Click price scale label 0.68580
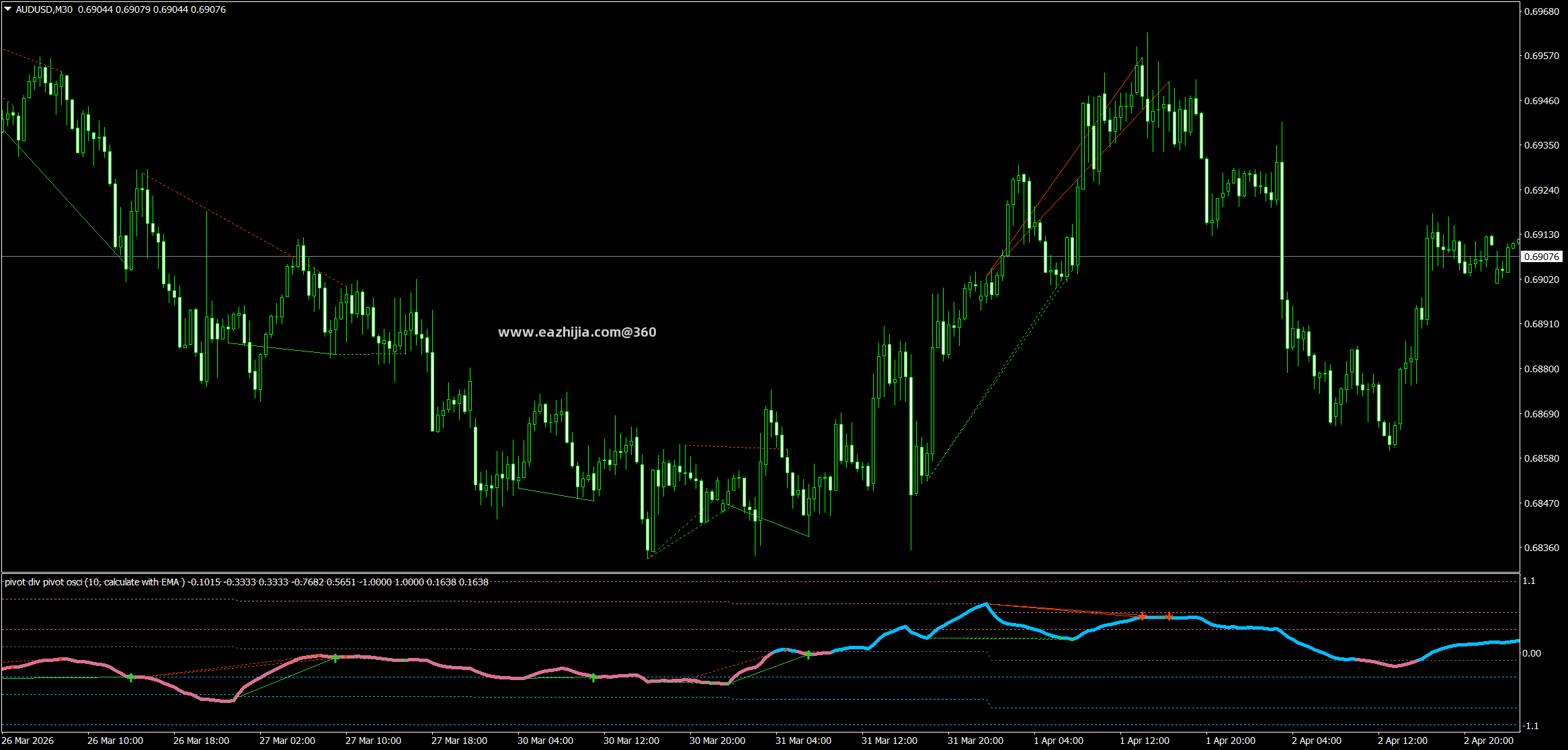 coord(1541,458)
